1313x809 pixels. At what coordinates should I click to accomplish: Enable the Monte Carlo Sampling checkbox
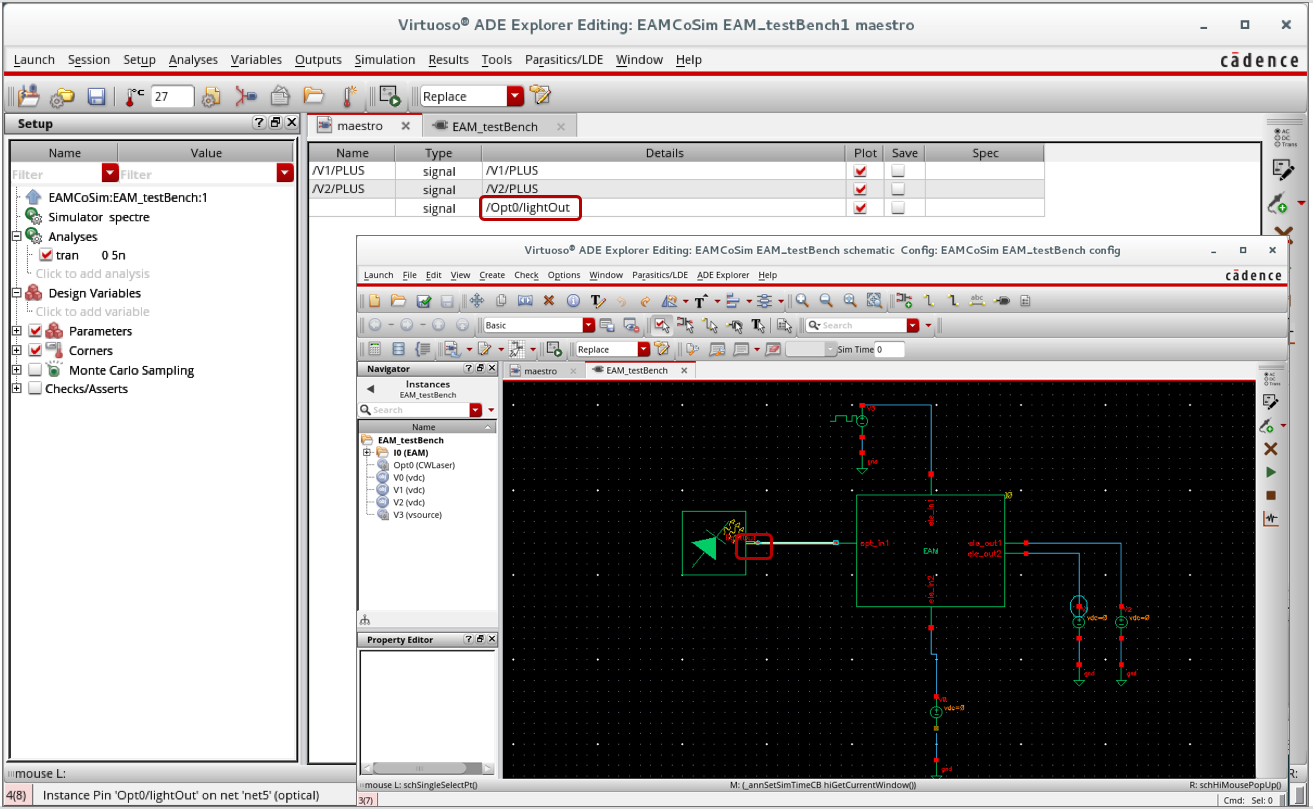point(35,370)
